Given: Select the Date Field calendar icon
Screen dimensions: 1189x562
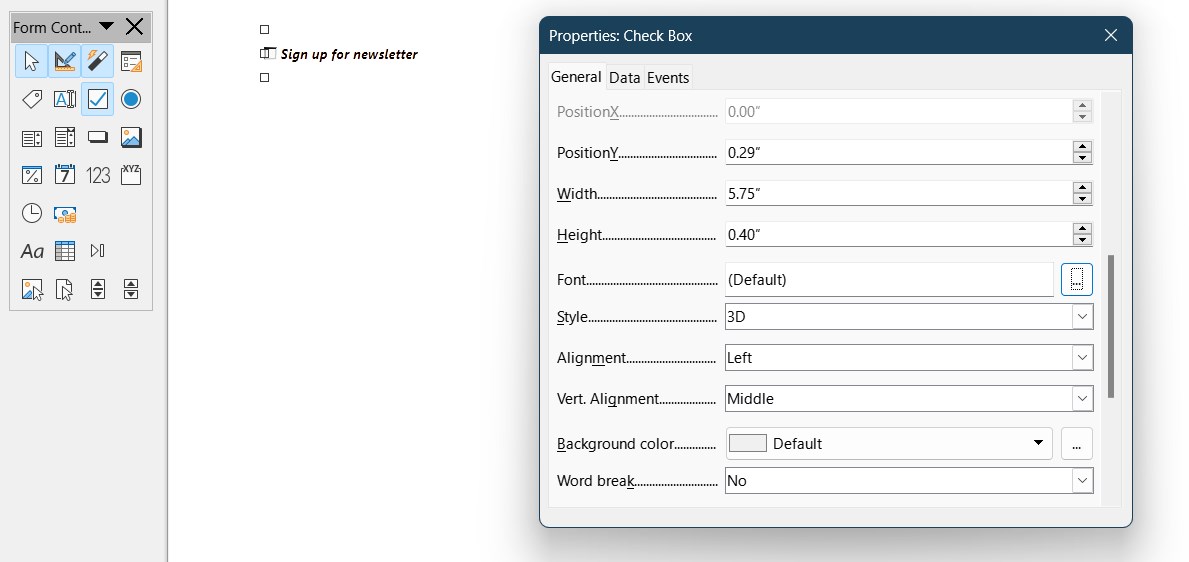Looking at the screenshot, I should coord(64,175).
